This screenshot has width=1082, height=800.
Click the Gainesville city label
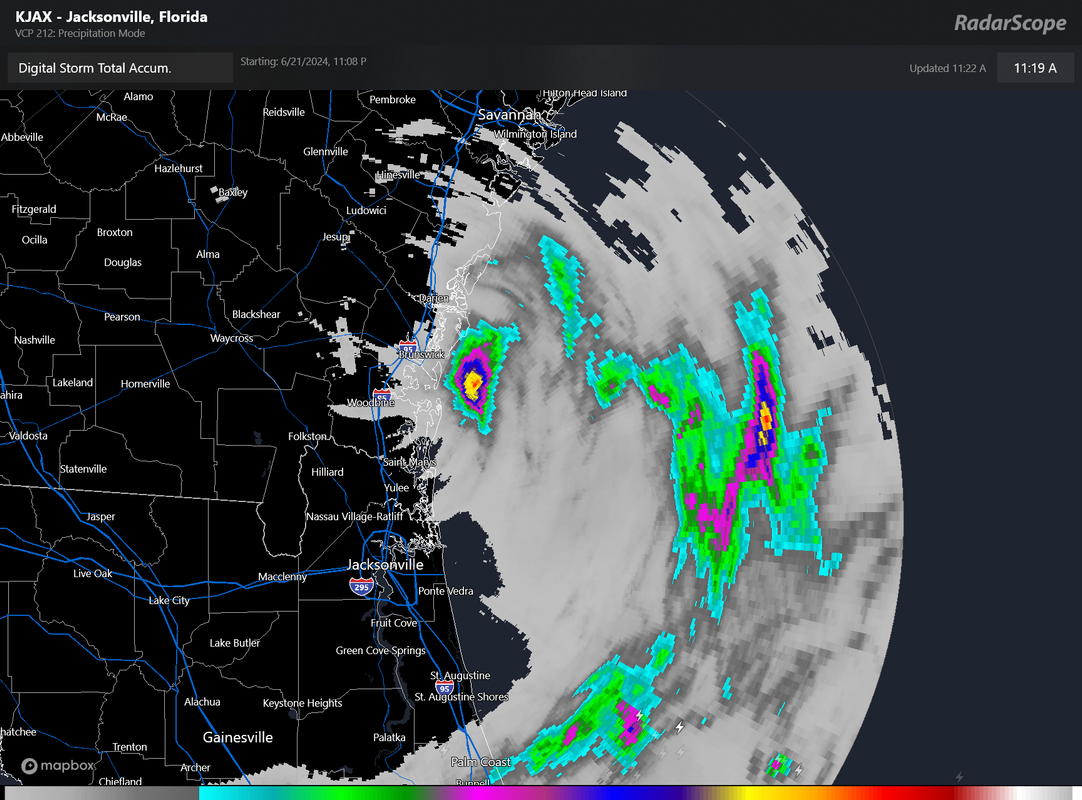pos(237,737)
